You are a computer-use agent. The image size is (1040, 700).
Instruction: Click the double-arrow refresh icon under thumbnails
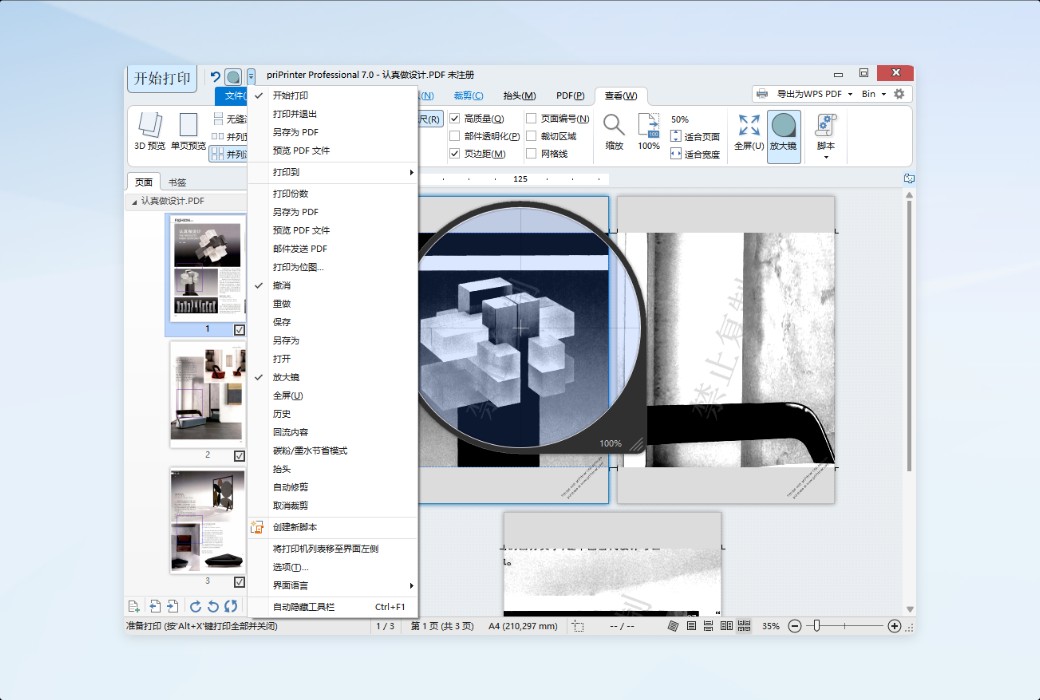[x=231, y=606]
